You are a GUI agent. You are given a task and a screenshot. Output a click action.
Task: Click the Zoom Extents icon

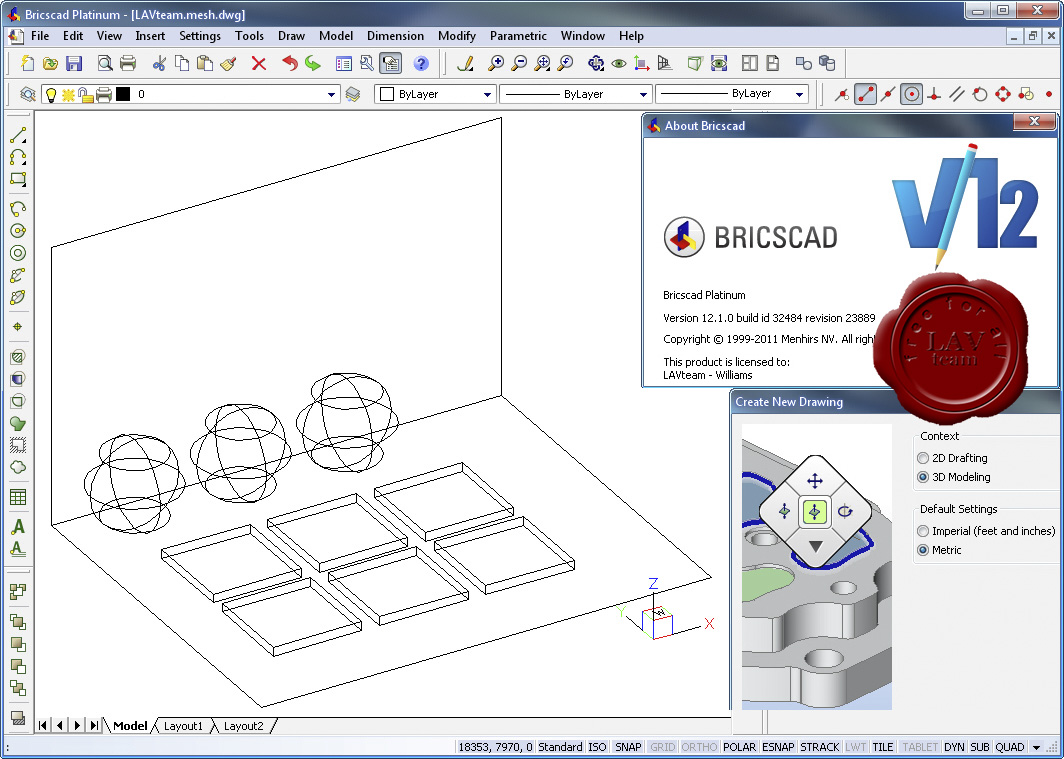coord(542,63)
